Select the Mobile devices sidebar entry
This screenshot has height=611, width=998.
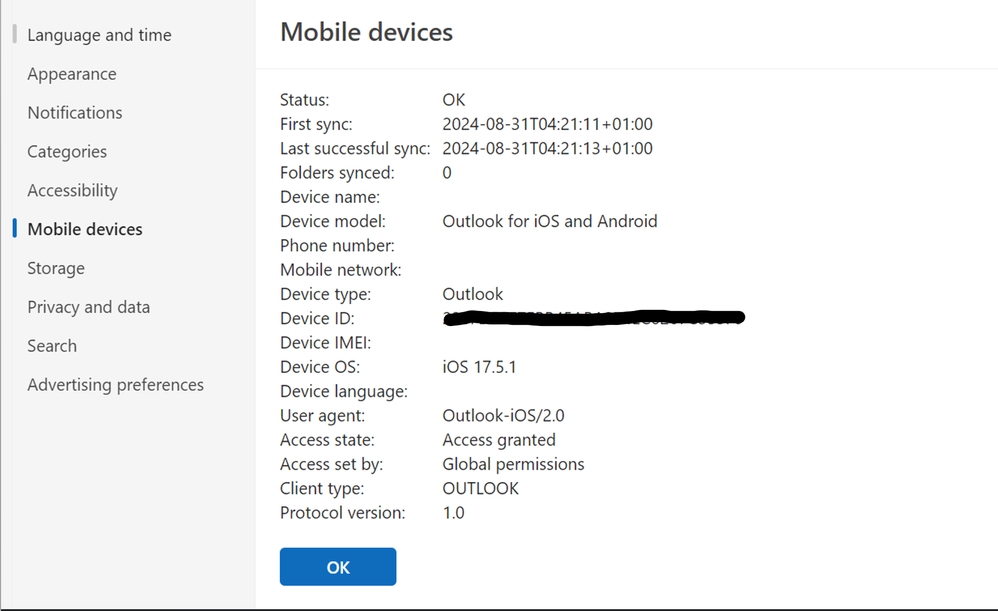pyautogui.click(x=84, y=228)
